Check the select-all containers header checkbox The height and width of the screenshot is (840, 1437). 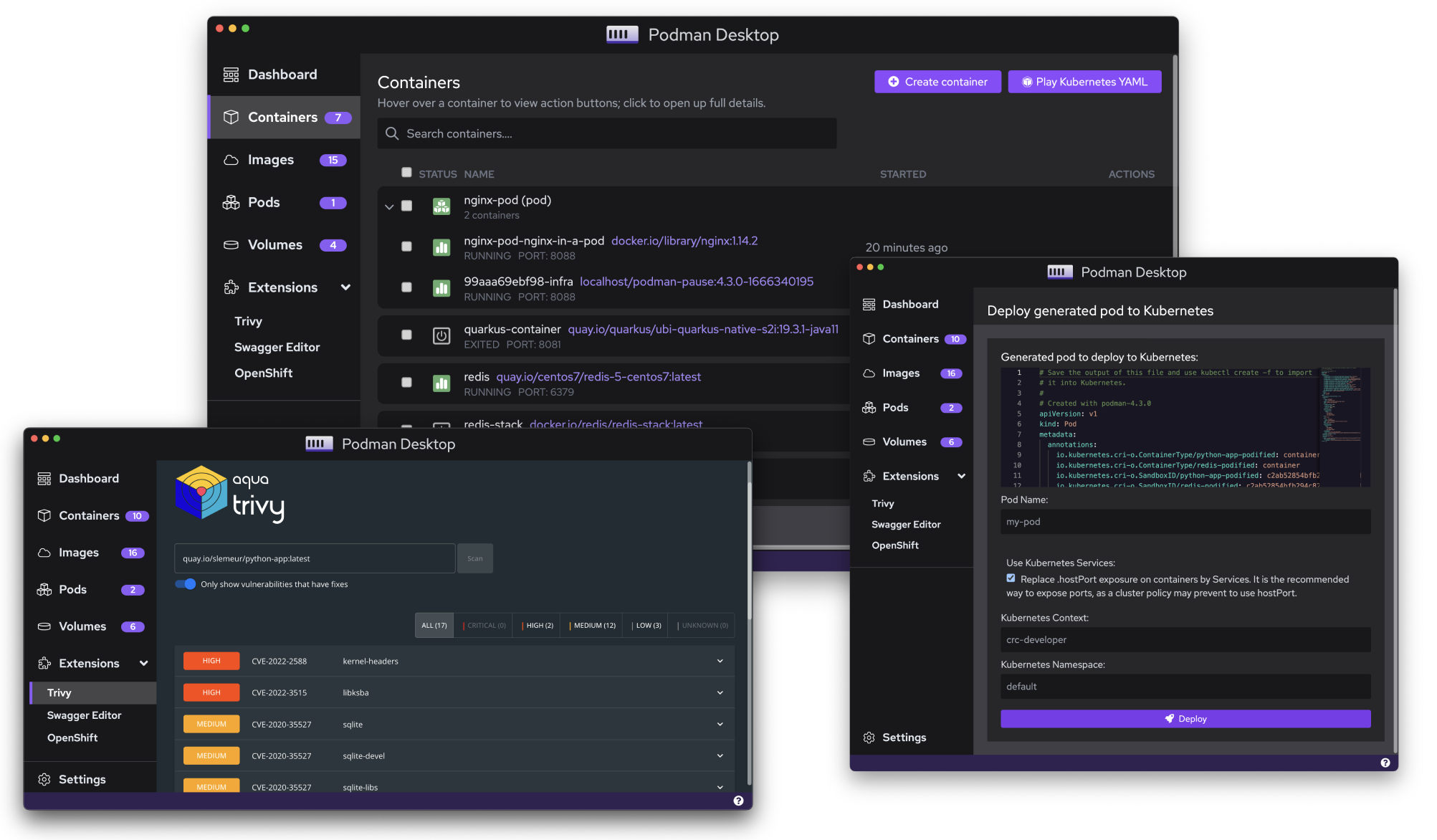pyautogui.click(x=406, y=173)
